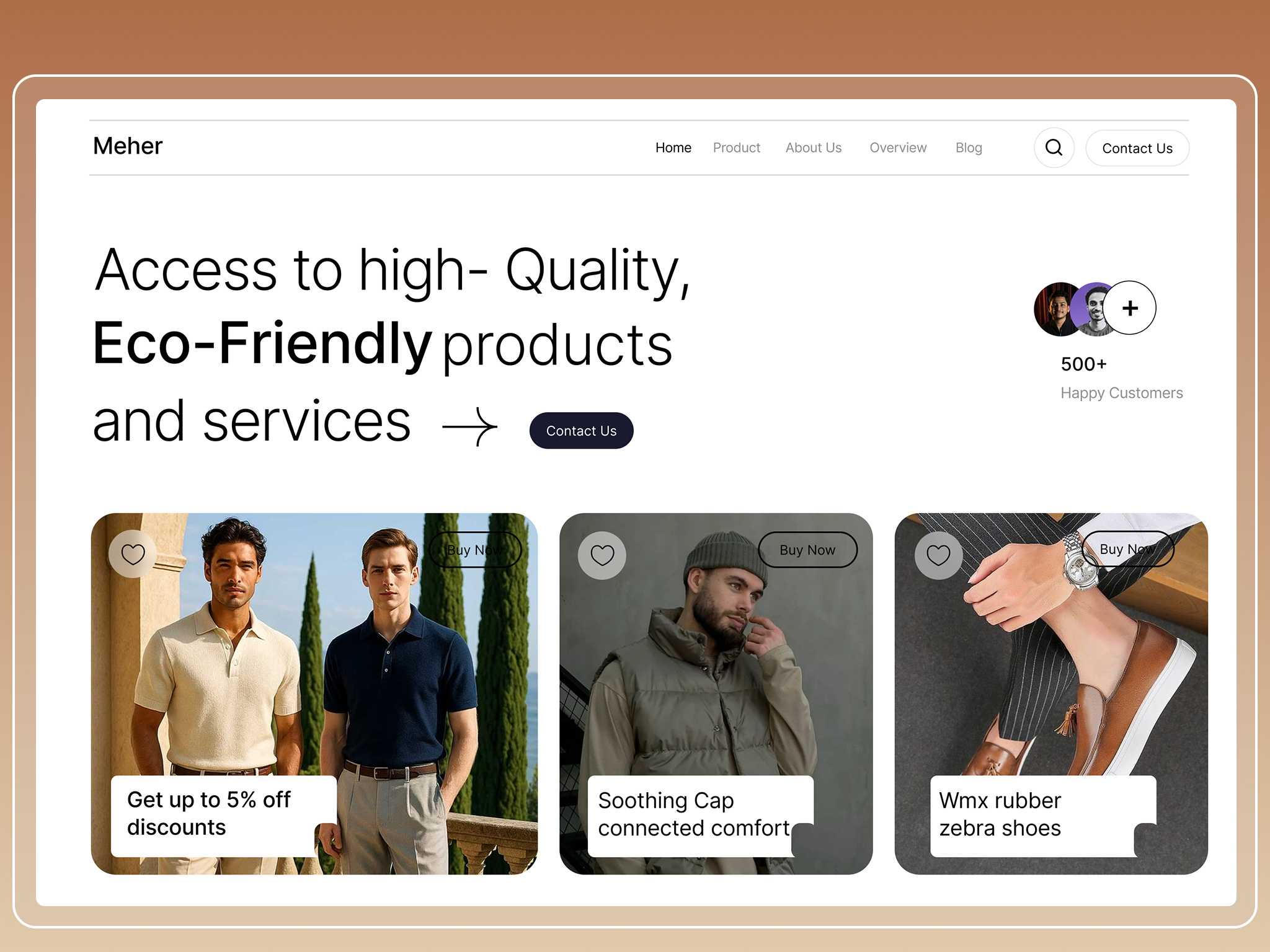Favorite the polo shirts product card
Screen dimensions: 1270x952
point(133,553)
